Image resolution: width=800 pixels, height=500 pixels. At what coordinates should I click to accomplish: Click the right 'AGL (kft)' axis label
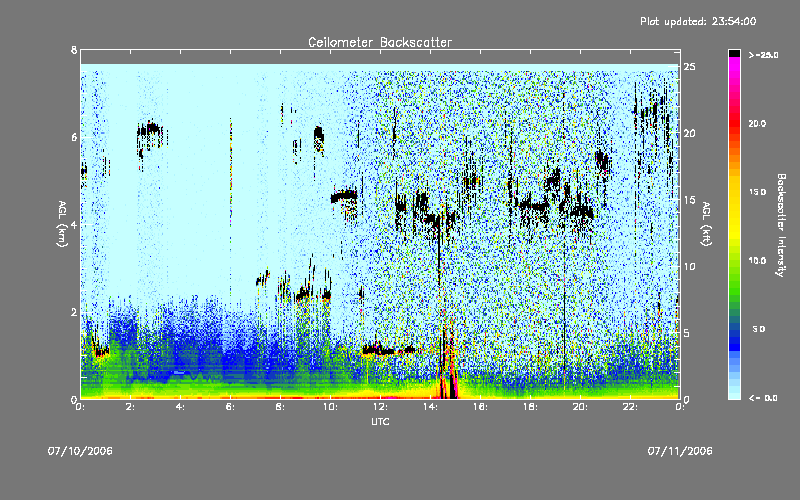click(x=707, y=224)
